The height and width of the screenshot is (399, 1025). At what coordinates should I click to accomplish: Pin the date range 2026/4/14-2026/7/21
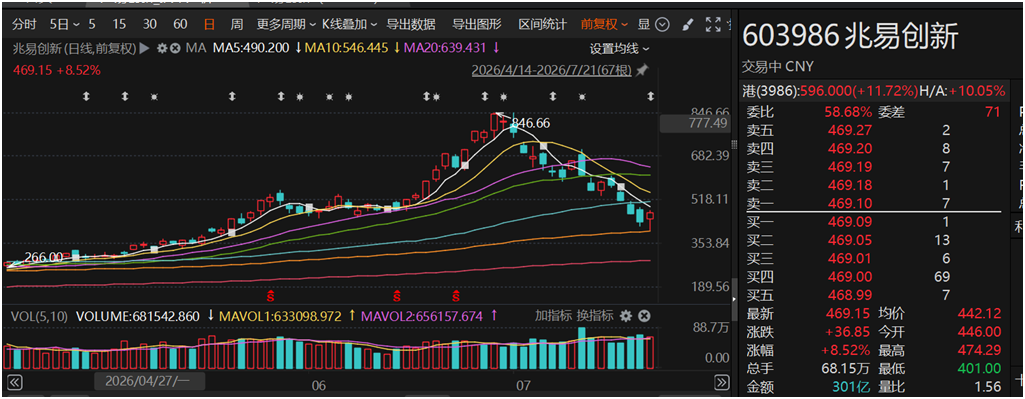pyautogui.click(x=643, y=69)
